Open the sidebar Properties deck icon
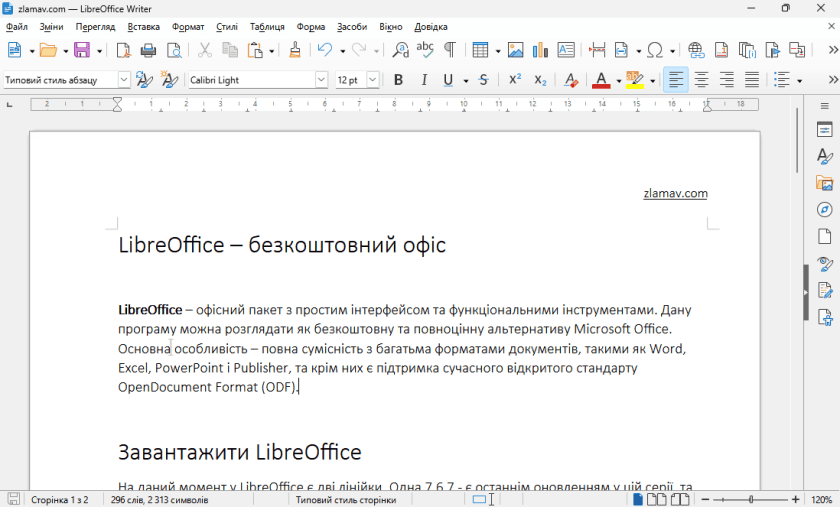840x507 pixels. 824,129
